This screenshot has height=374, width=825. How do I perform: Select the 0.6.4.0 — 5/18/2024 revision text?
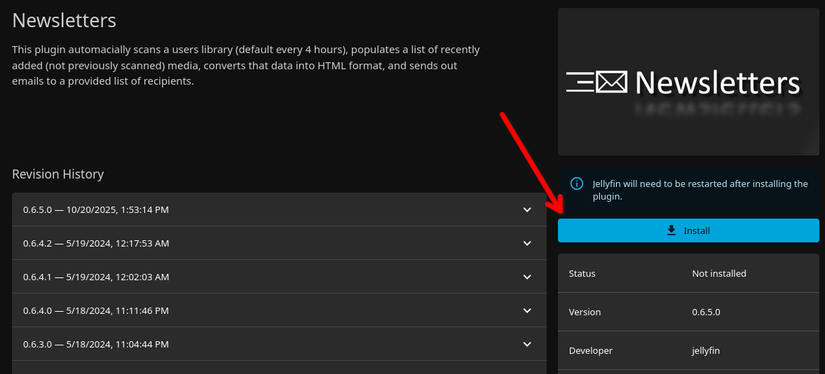click(x=96, y=311)
